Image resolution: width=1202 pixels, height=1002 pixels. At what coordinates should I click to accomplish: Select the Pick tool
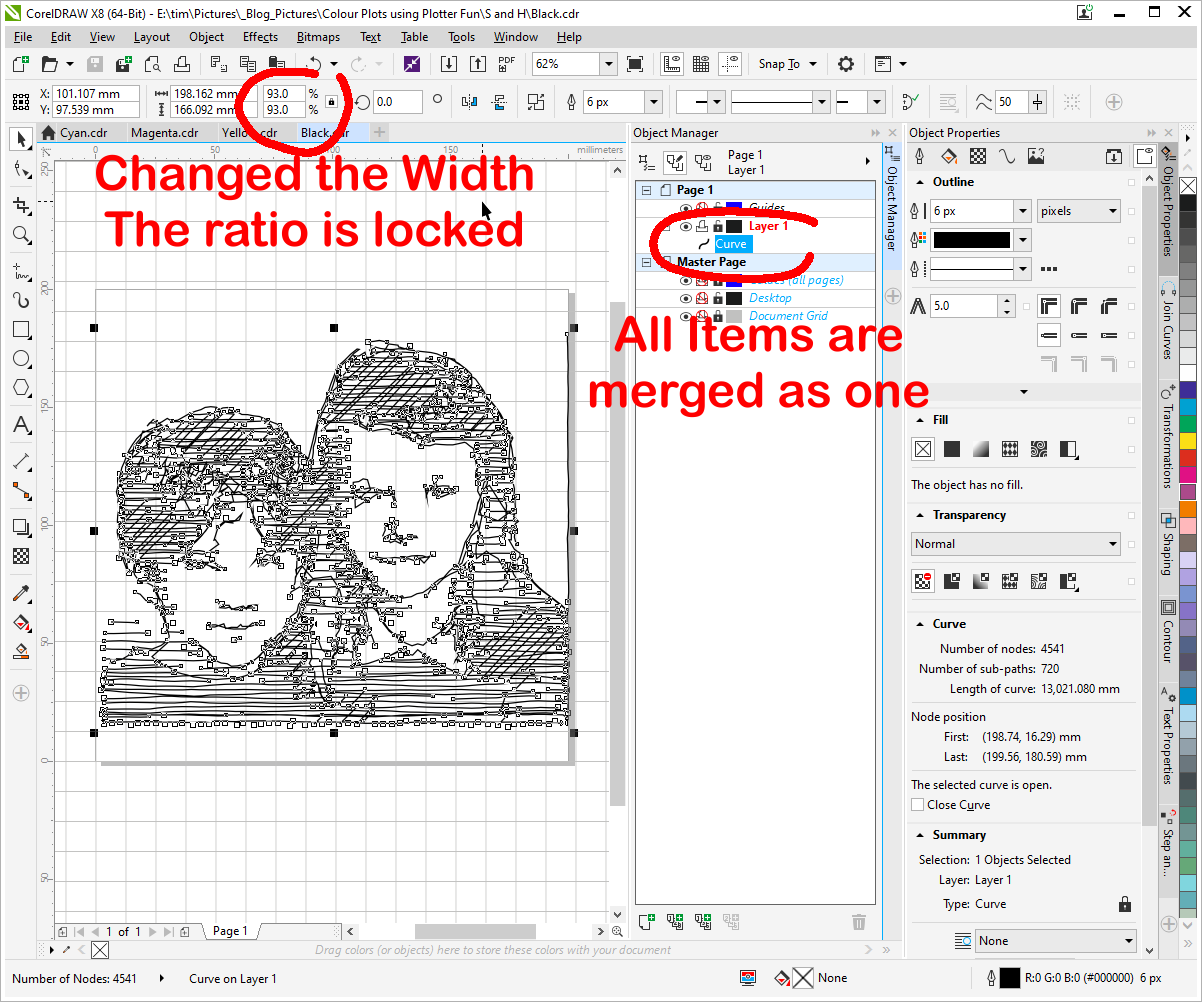tap(21, 139)
